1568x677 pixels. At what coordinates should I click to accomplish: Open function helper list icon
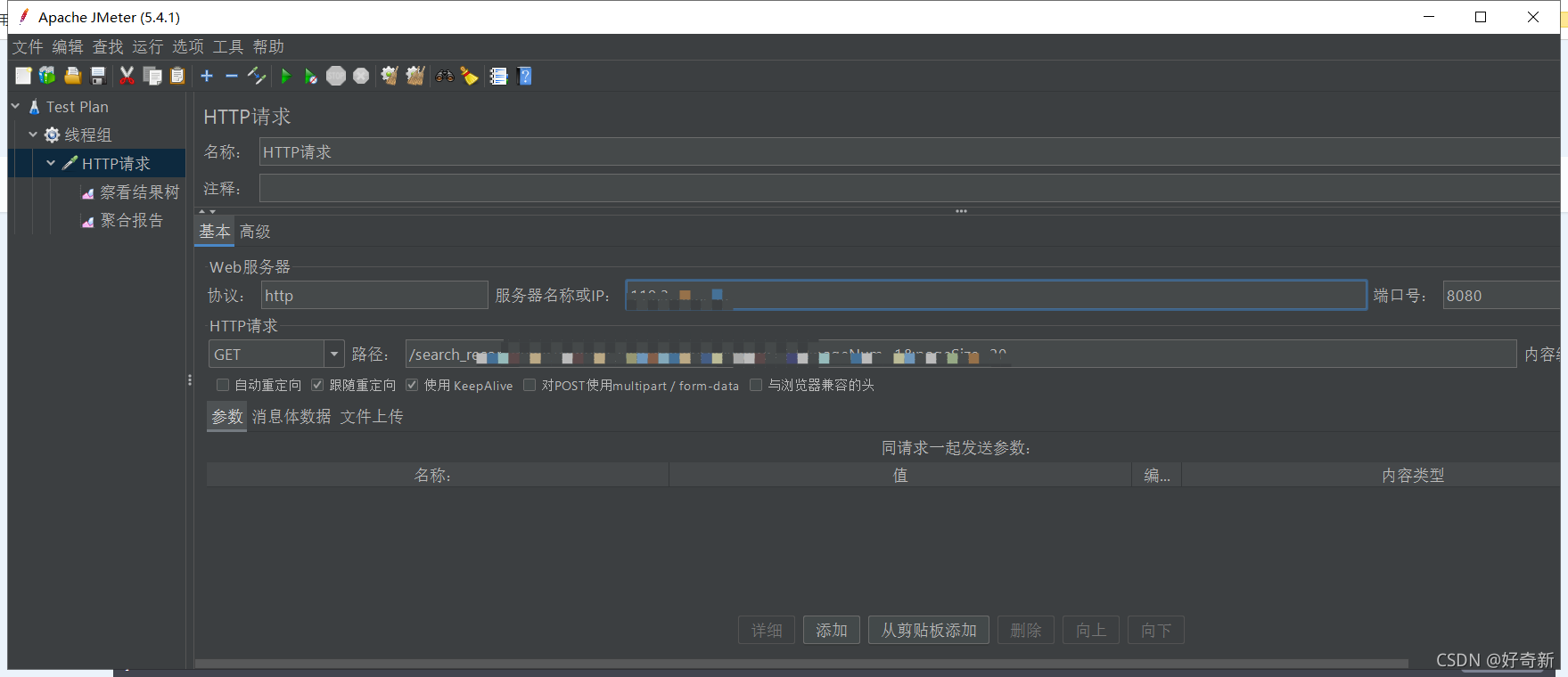(499, 76)
